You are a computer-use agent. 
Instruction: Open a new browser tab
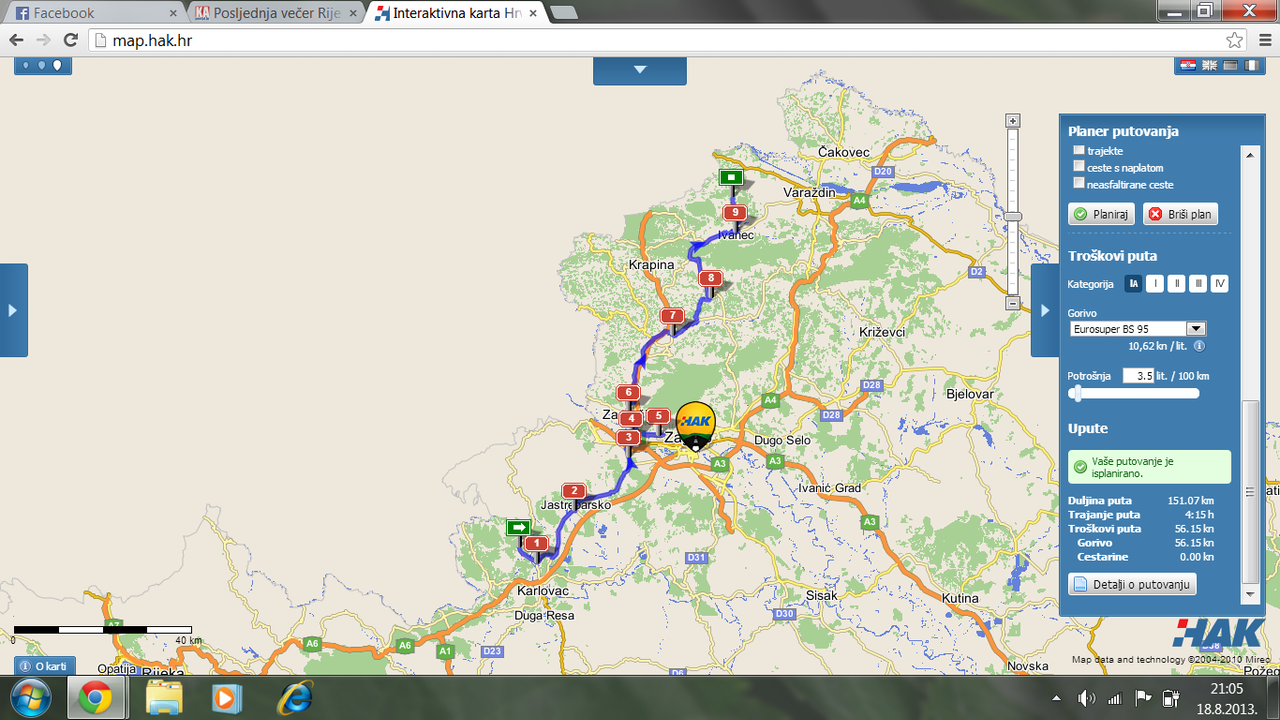[x=564, y=13]
